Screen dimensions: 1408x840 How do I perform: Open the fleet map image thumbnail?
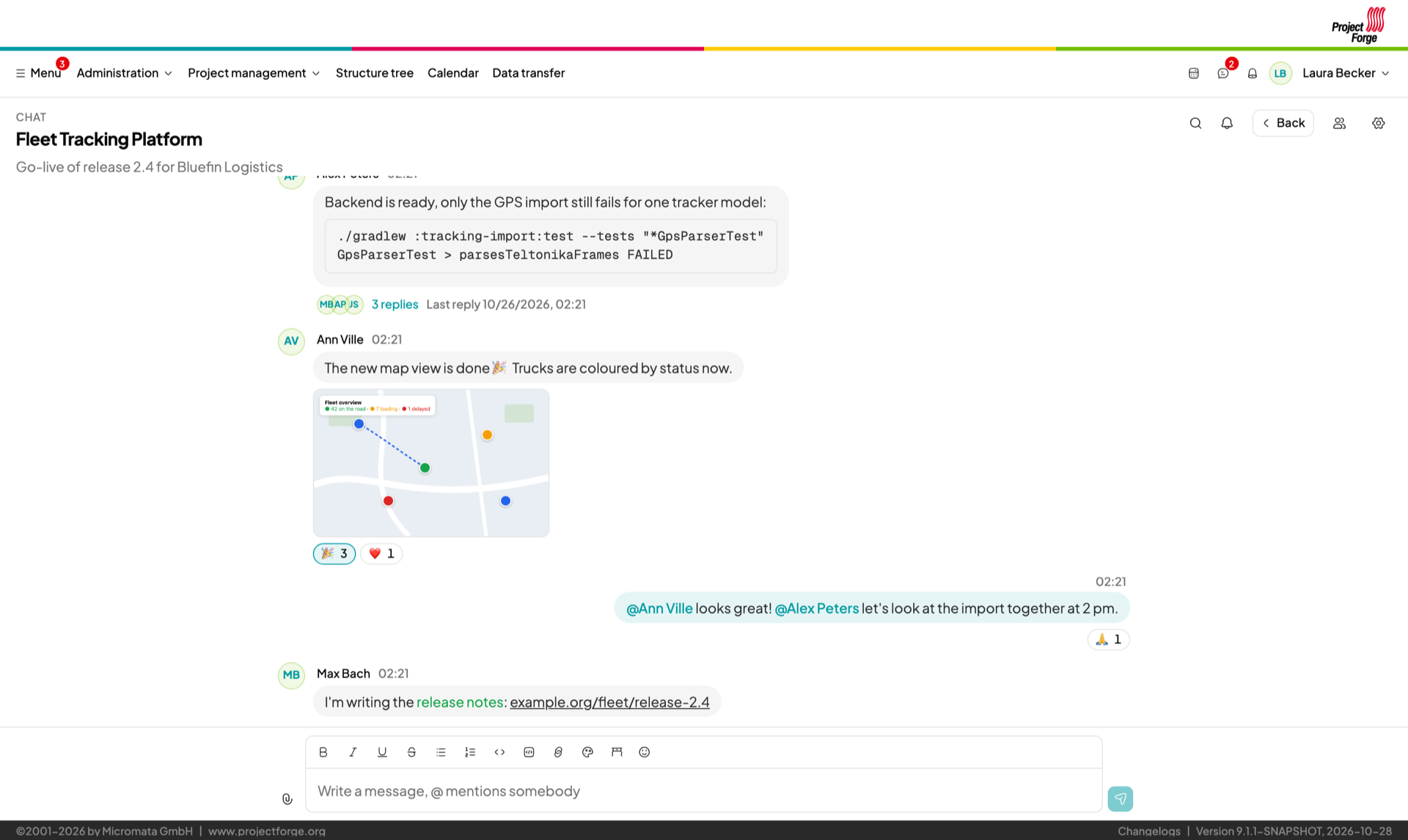[x=431, y=463]
